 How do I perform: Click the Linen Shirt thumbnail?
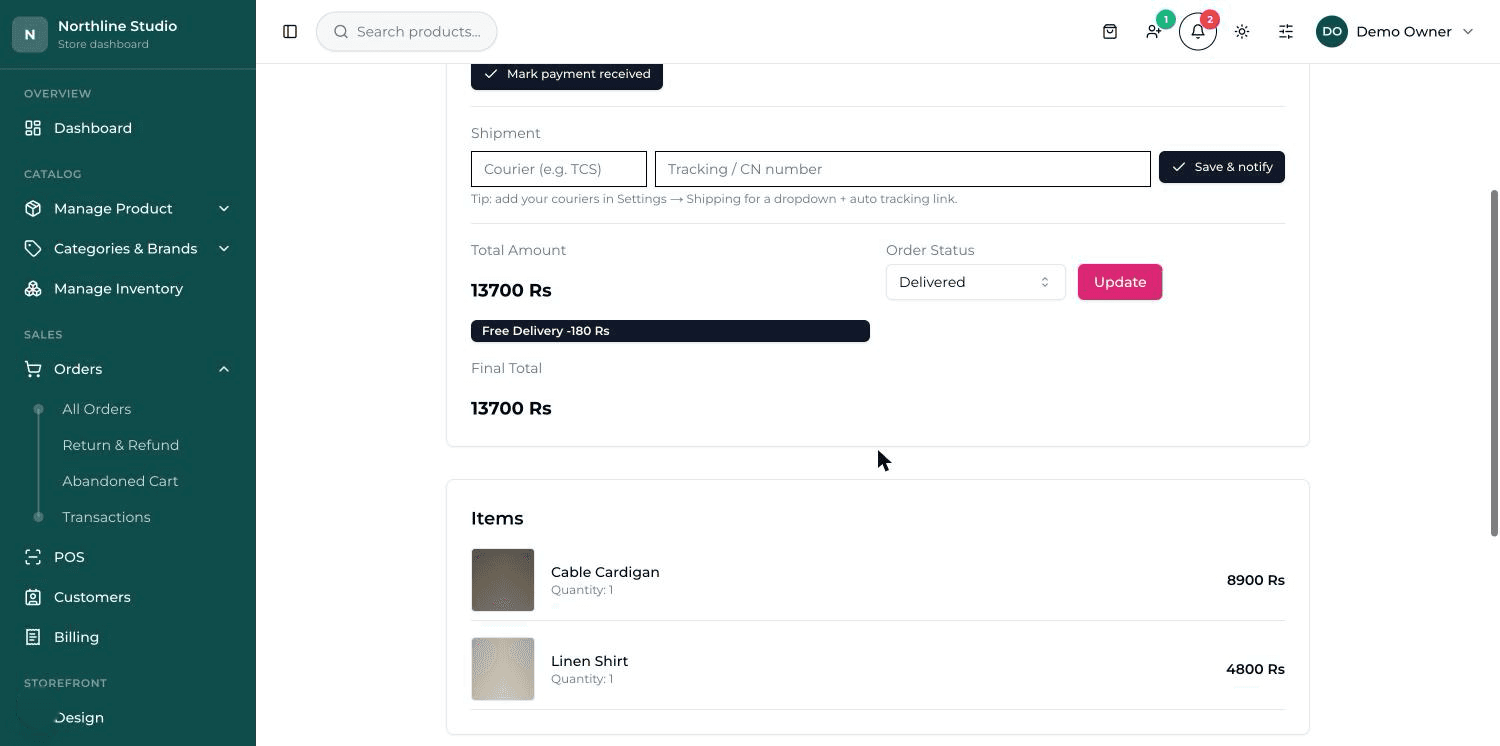point(503,669)
